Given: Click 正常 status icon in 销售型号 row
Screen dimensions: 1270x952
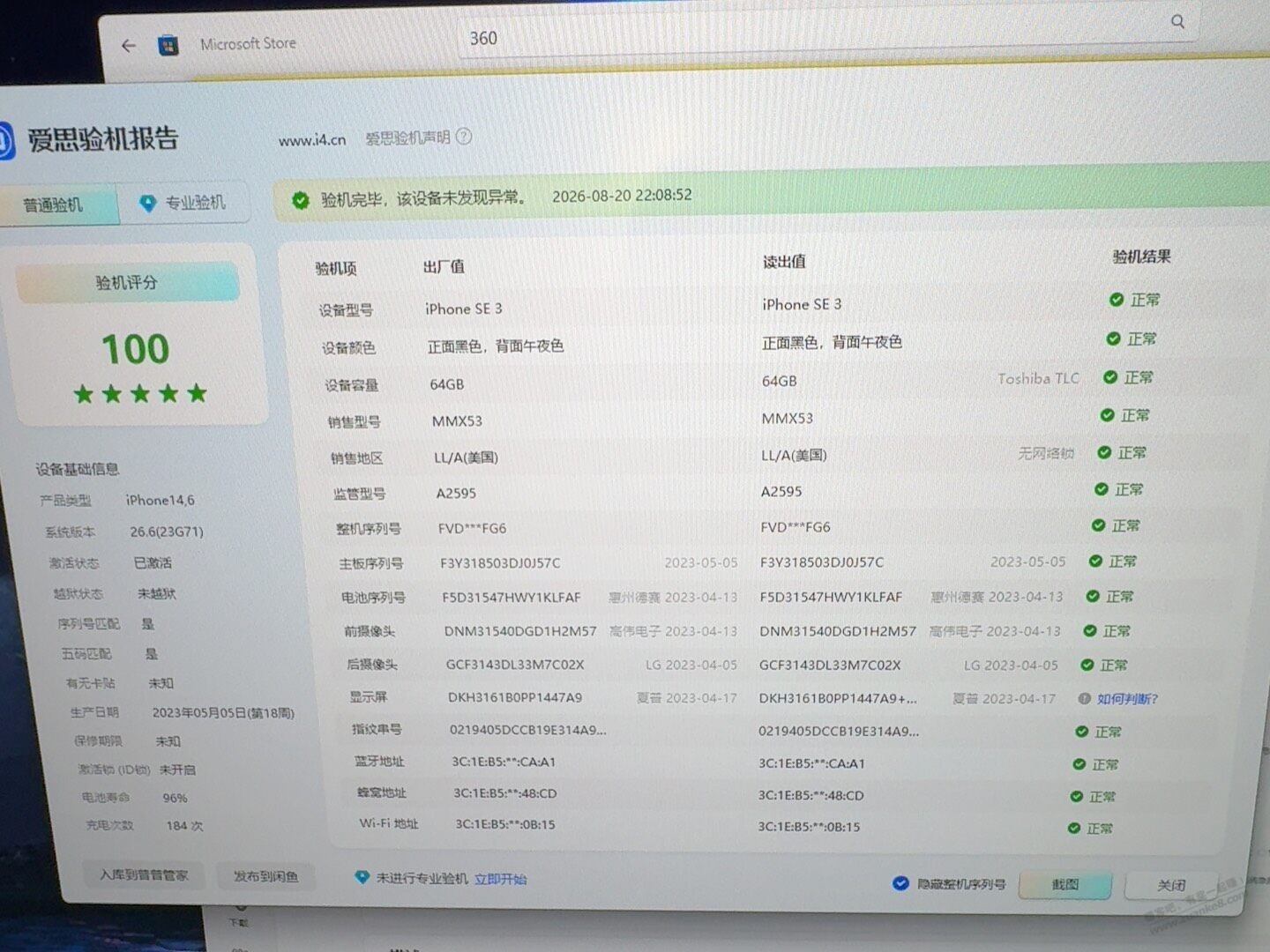Looking at the screenshot, I should click(x=1107, y=415).
